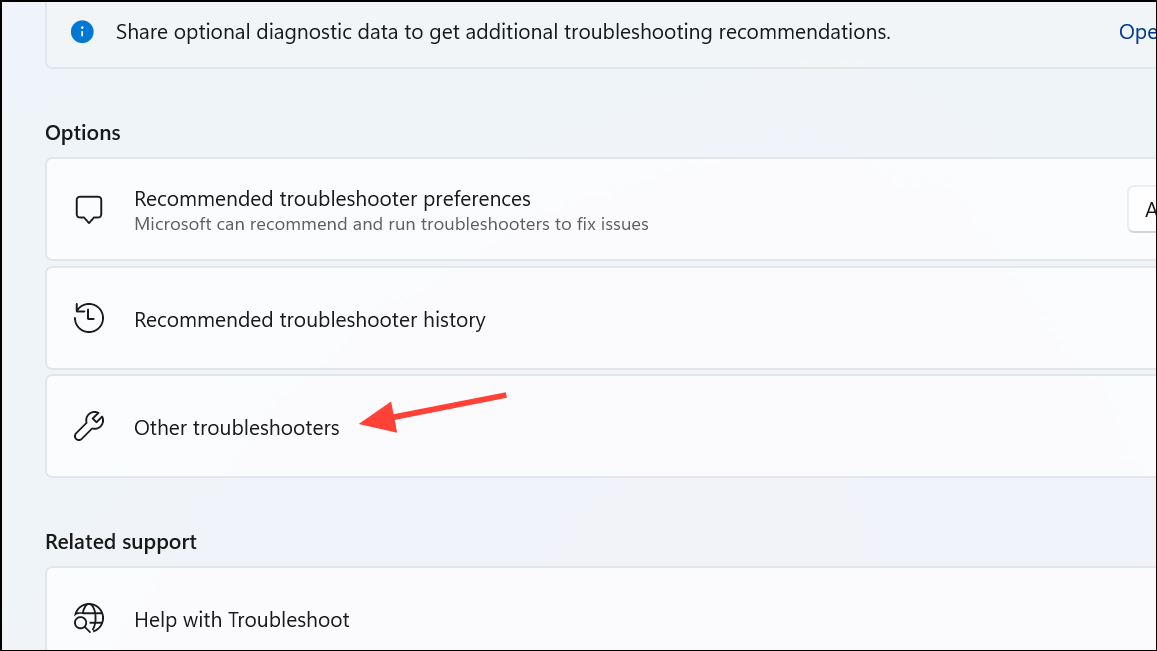Click the wrench icon for Other troubleshooters
Viewport: 1157px width, 651px height.
tap(89, 426)
